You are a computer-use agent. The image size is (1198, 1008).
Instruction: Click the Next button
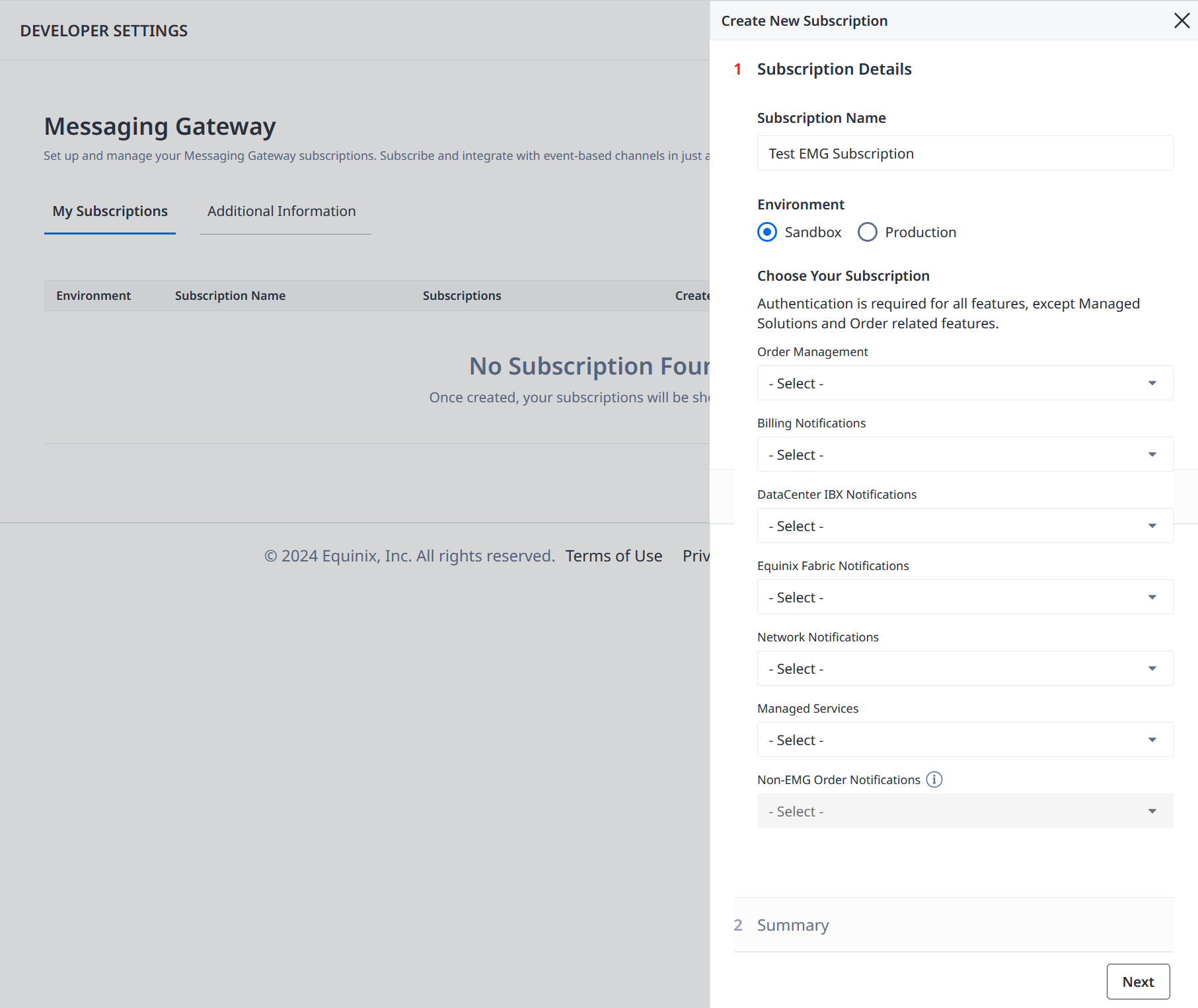click(x=1138, y=982)
